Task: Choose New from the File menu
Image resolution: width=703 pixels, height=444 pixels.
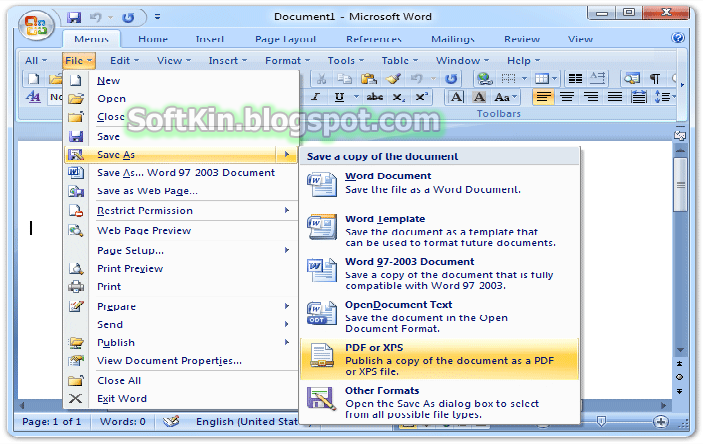Action: click(x=181, y=81)
